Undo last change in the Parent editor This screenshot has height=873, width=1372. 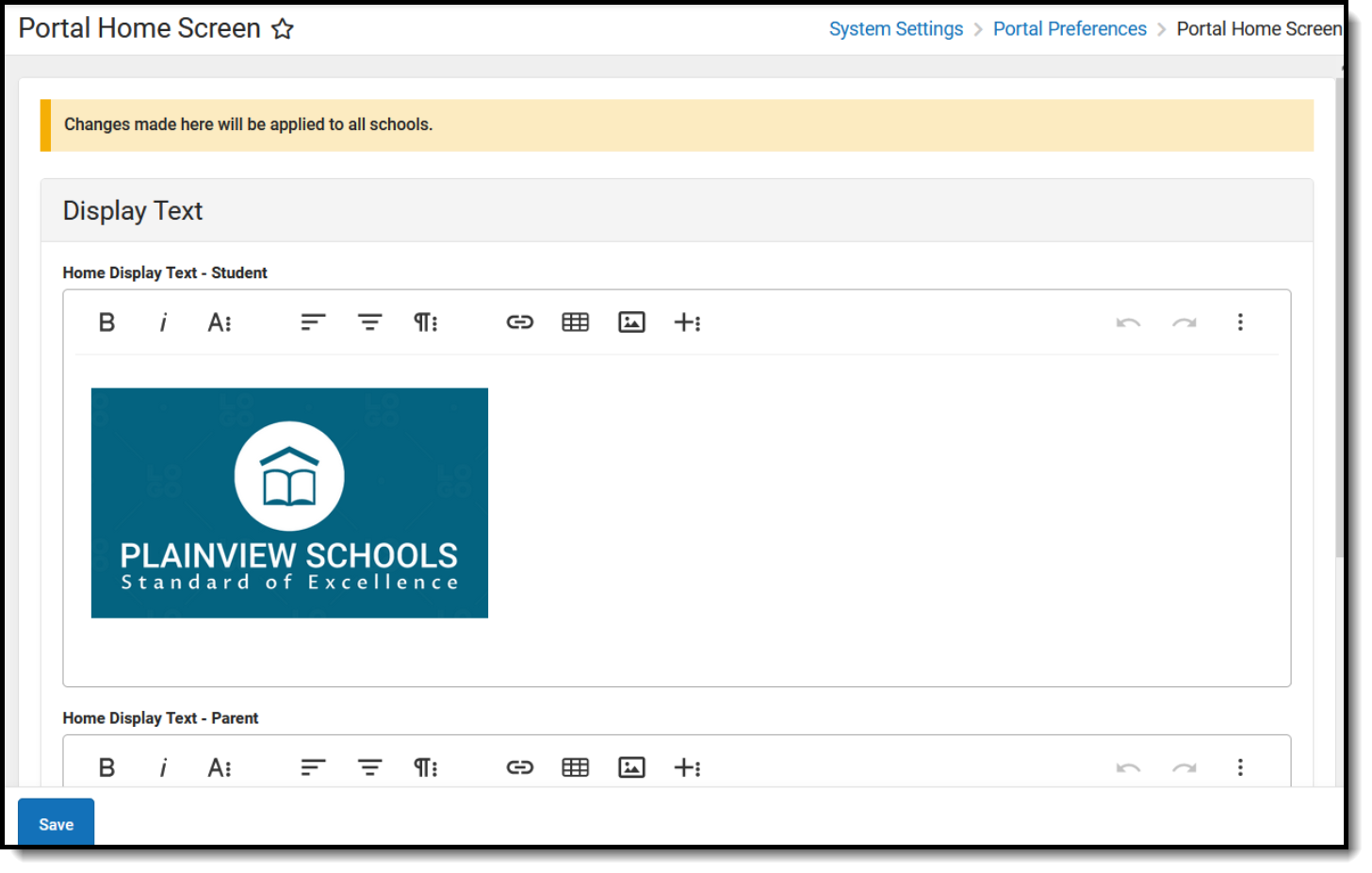1128,767
